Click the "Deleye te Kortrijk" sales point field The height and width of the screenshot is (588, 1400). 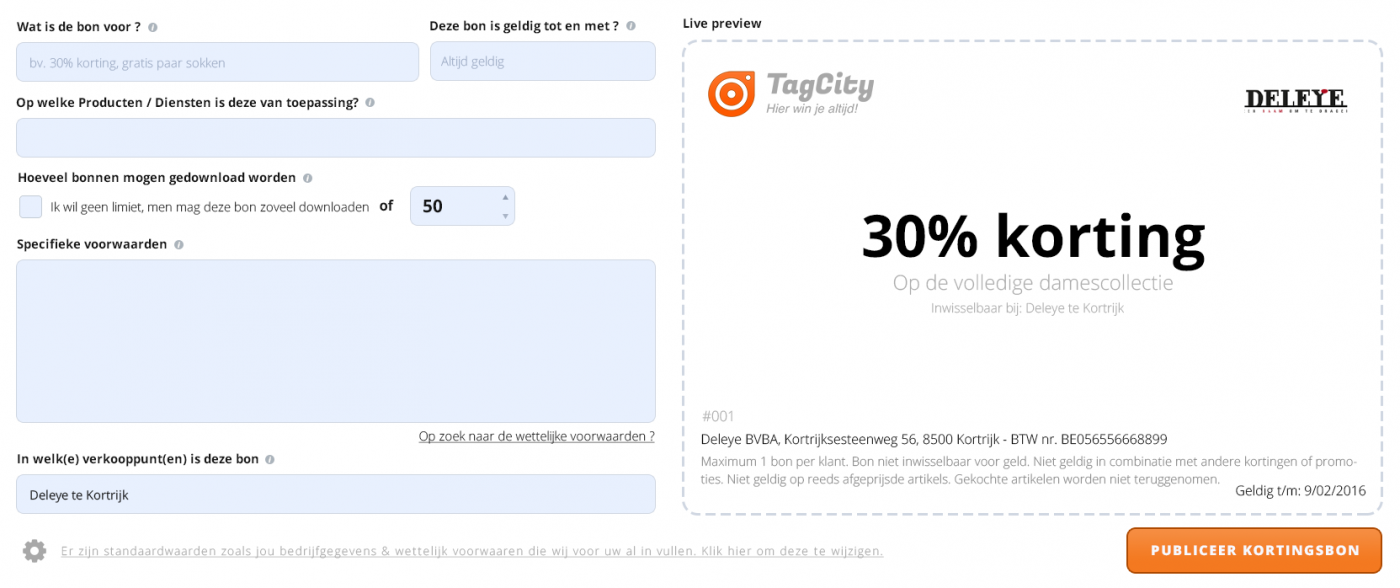coord(335,495)
